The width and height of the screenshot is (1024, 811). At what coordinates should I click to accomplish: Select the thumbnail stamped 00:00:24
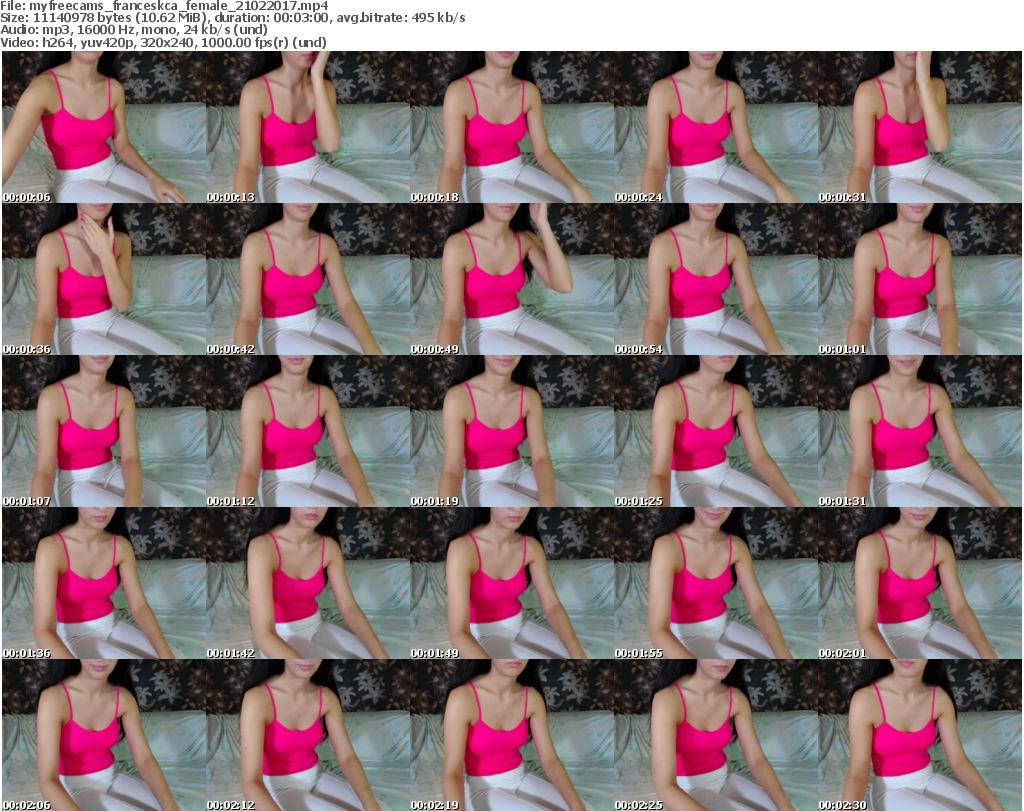tap(716, 127)
